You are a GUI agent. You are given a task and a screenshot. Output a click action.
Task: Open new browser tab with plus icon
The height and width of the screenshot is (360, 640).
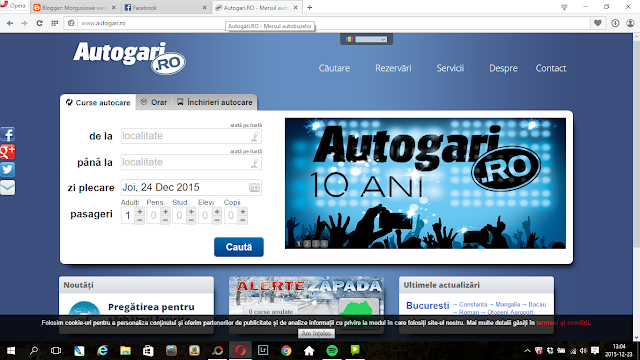click(x=309, y=7)
